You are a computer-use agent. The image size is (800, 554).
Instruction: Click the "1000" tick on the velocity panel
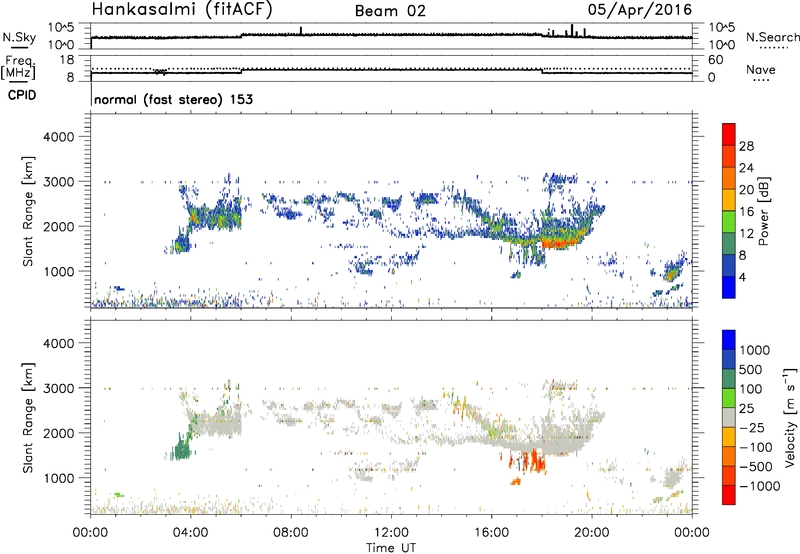(59, 479)
